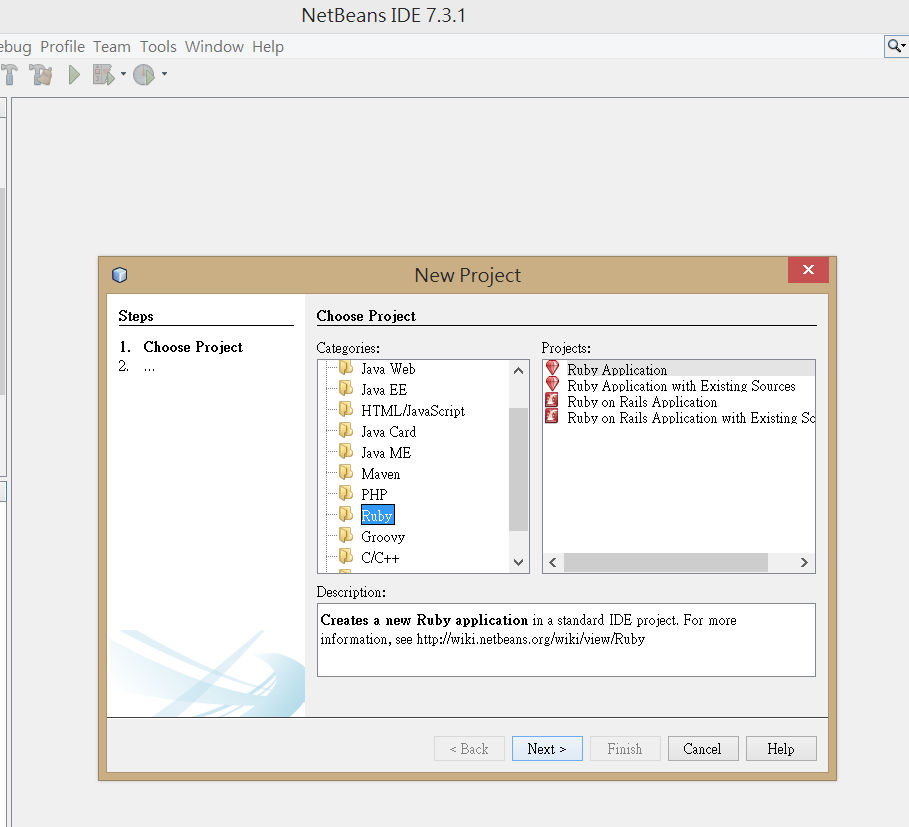Select the Groovy category
909x827 pixels.
click(382, 536)
